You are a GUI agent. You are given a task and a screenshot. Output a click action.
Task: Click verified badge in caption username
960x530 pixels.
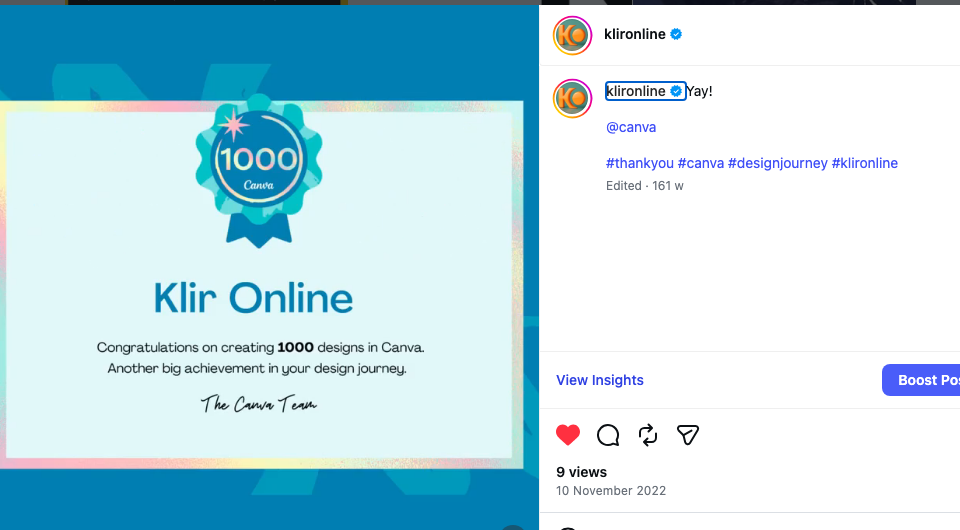point(676,91)
